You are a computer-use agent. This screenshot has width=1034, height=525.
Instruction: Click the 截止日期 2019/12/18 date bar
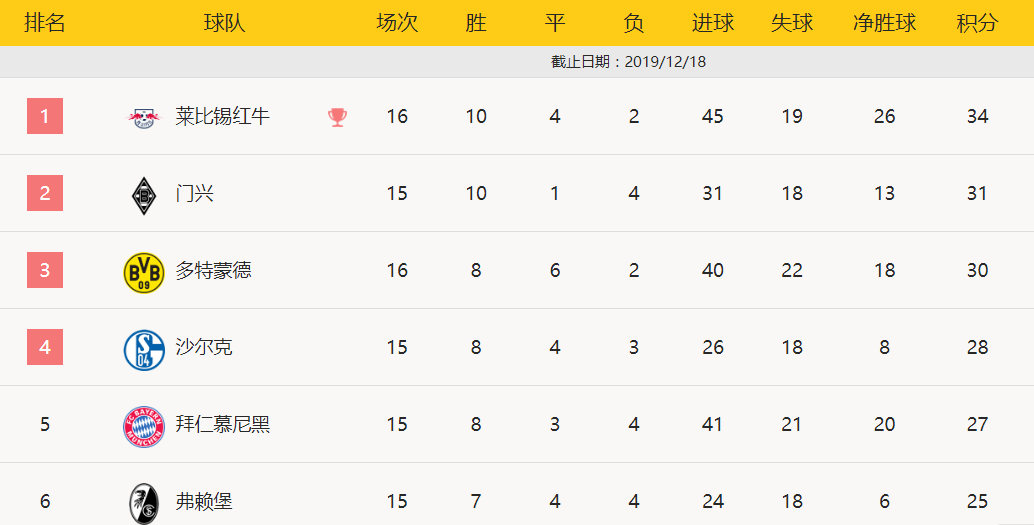(517, 61)
